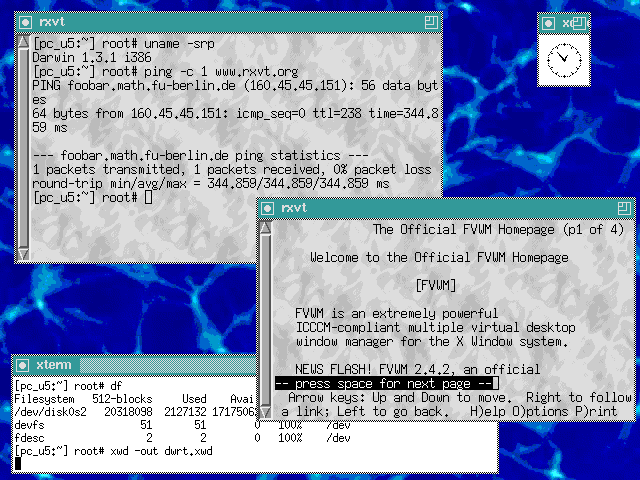Click 'devfs' row in xterm

point(182,425)
